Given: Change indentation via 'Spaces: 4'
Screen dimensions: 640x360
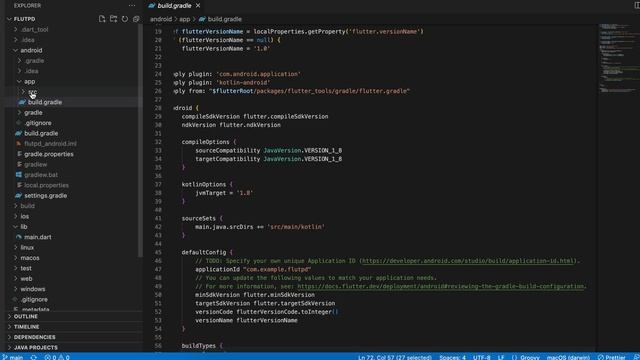Looking at the screenshot, I should (452, 357).
